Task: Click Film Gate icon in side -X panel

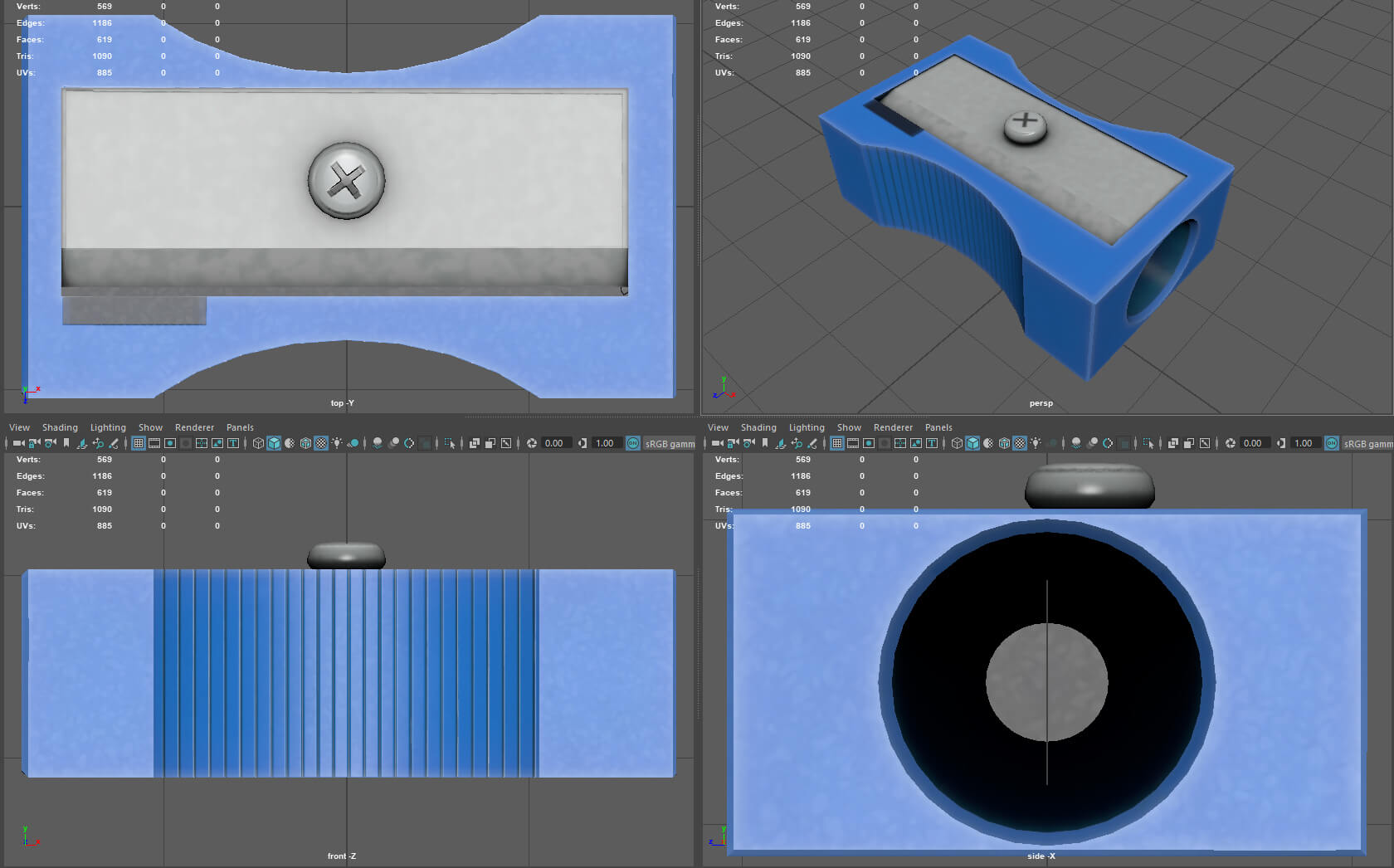Action: pos(853,443)
